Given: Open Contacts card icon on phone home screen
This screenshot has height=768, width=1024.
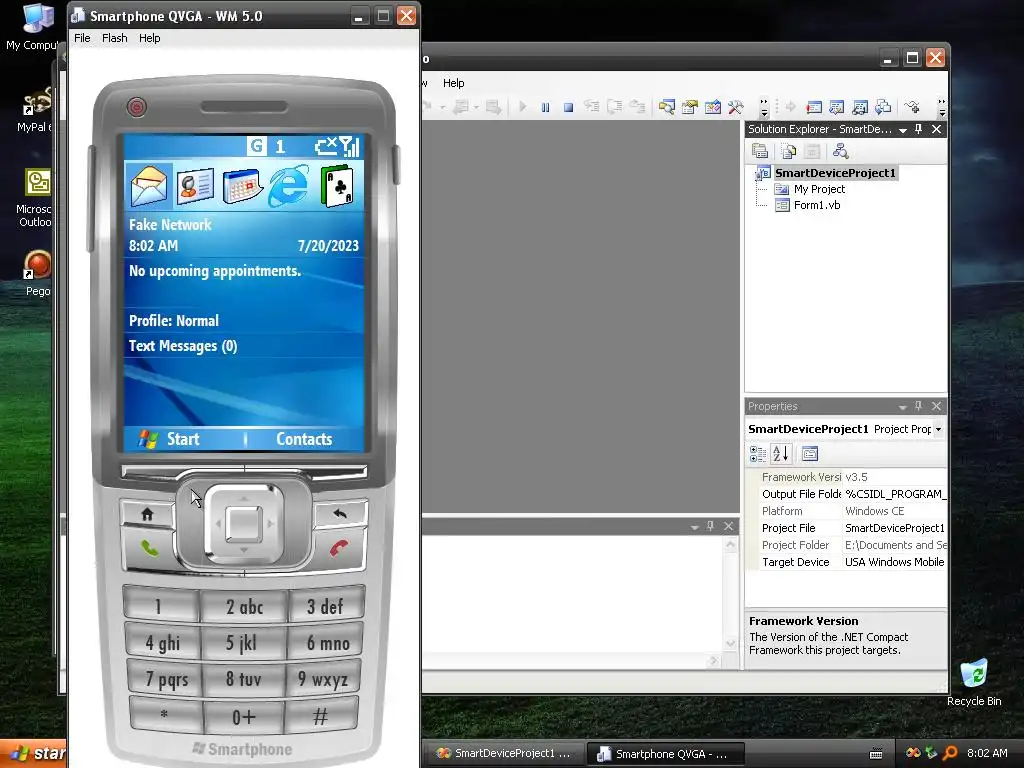Looking at the screenshot, I should coord(194,186).
